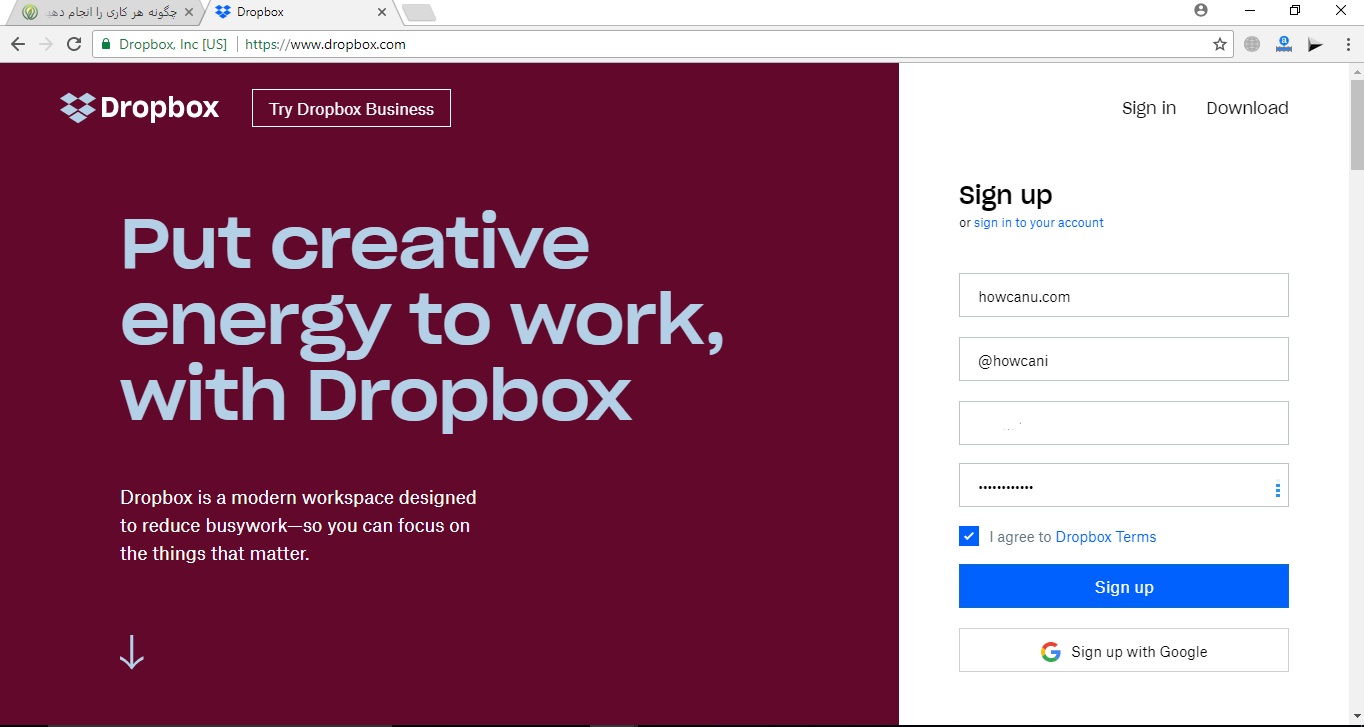Viewport: 1364px width, 727px height.
Task: Open the Chrome three-dot menu
Action: 1346,44
